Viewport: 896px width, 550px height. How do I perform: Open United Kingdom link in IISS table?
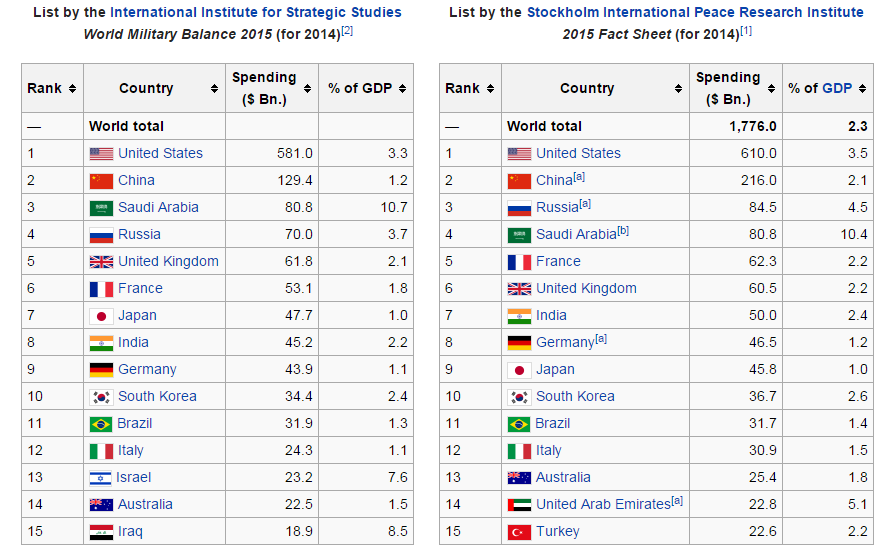coord(169,261)
